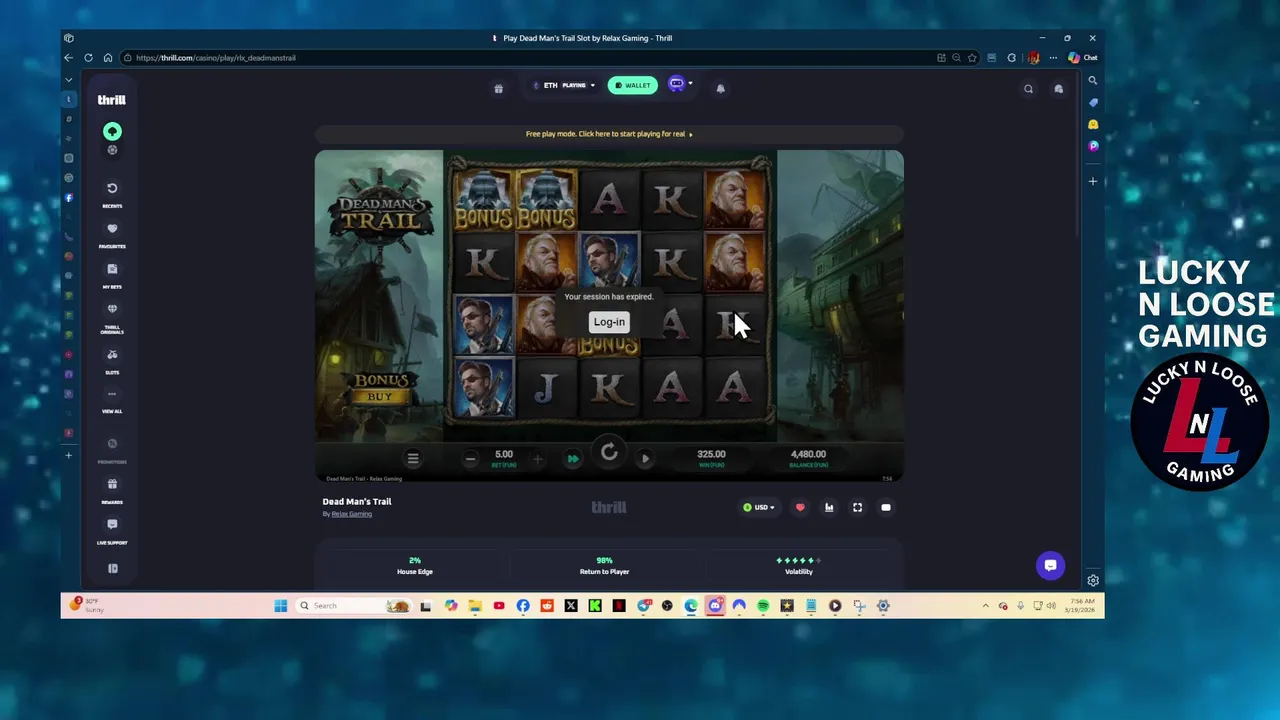Open Thrill Originals games
This screenshot has width=1280, height=720.
[112, 316]
